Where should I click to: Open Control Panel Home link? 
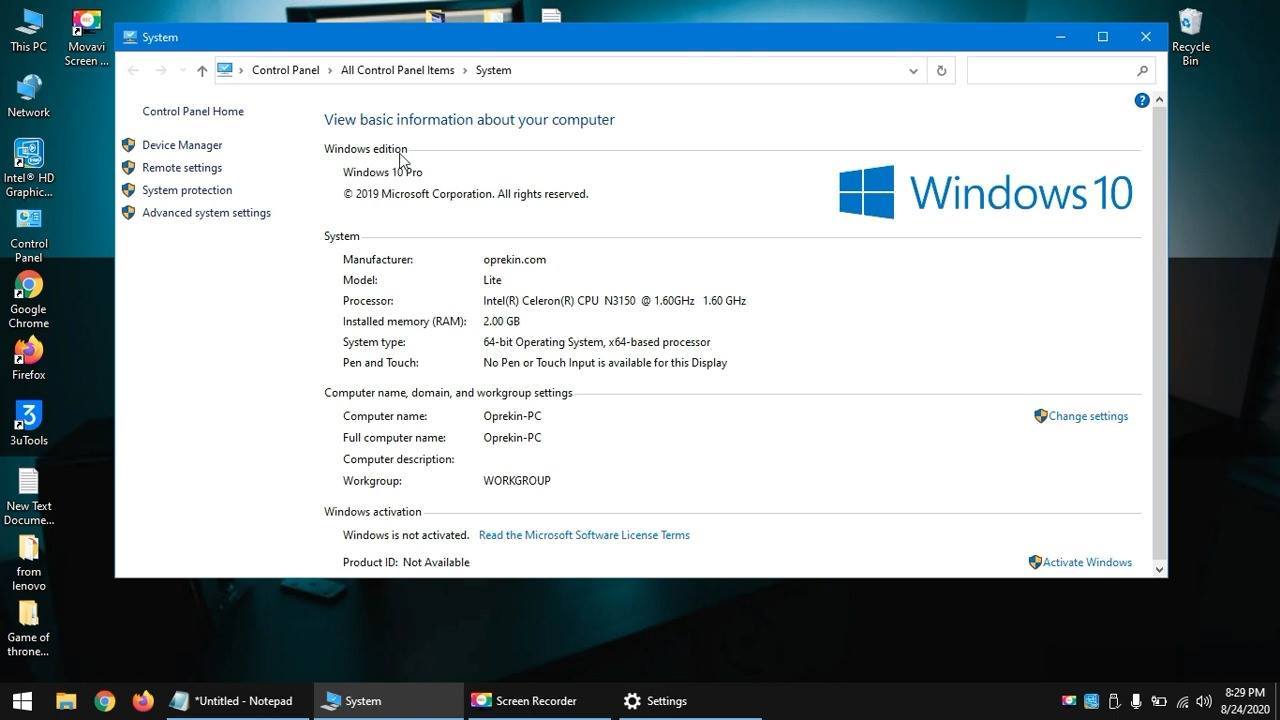click(193, 111)
